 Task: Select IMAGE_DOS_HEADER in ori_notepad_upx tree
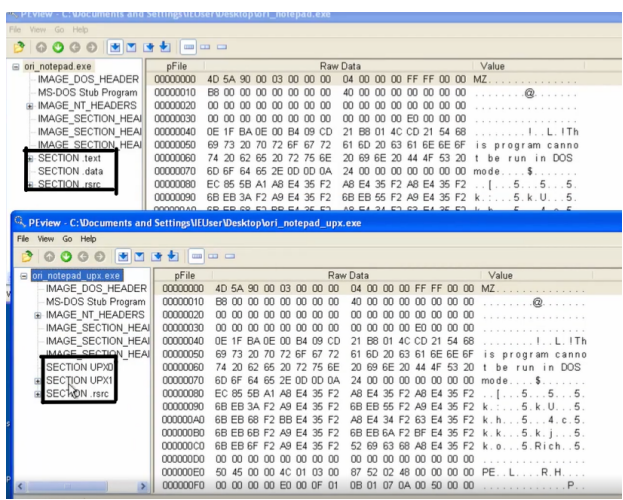point(96,289)
